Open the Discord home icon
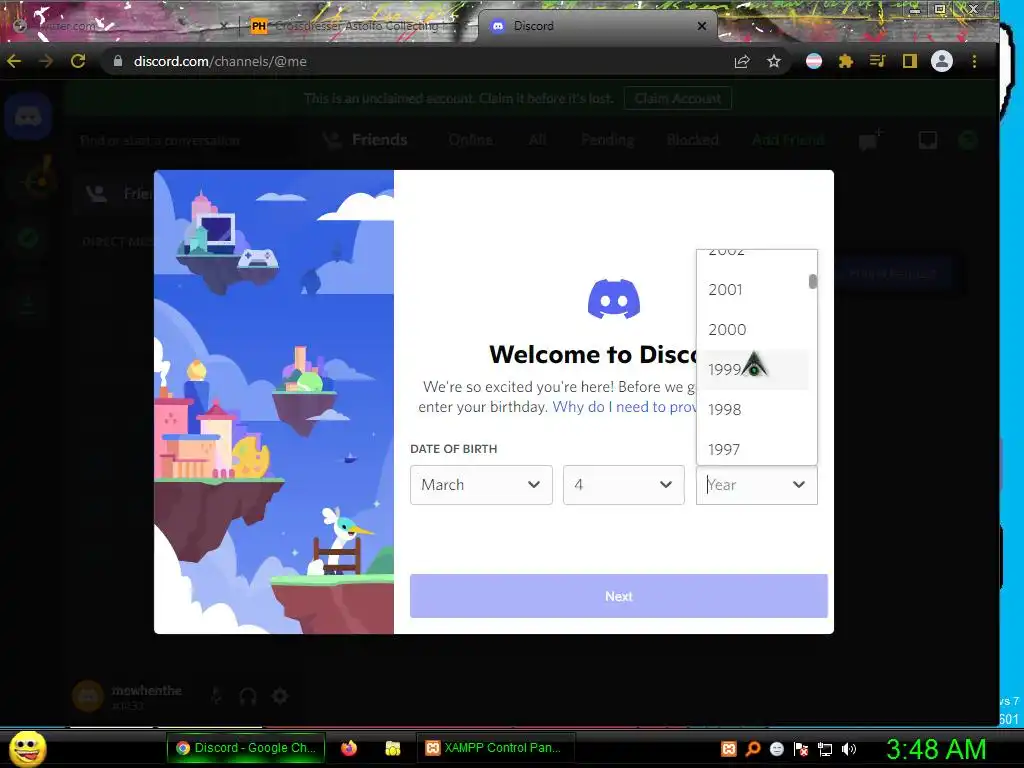 pos(28,117)
